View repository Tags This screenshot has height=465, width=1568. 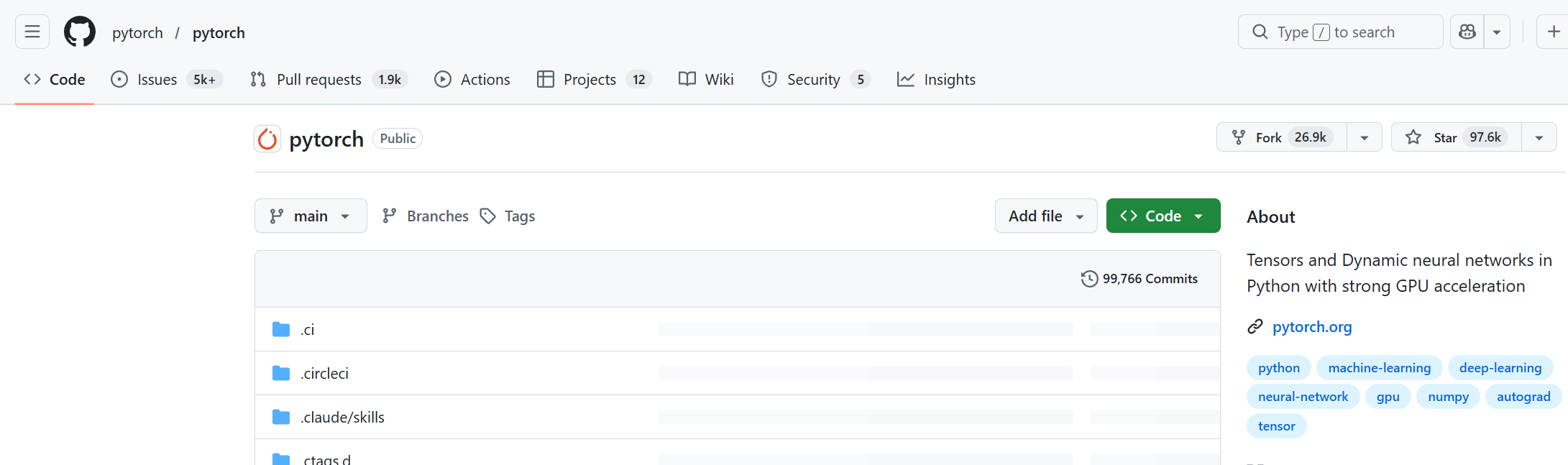[x=508, y=216]
